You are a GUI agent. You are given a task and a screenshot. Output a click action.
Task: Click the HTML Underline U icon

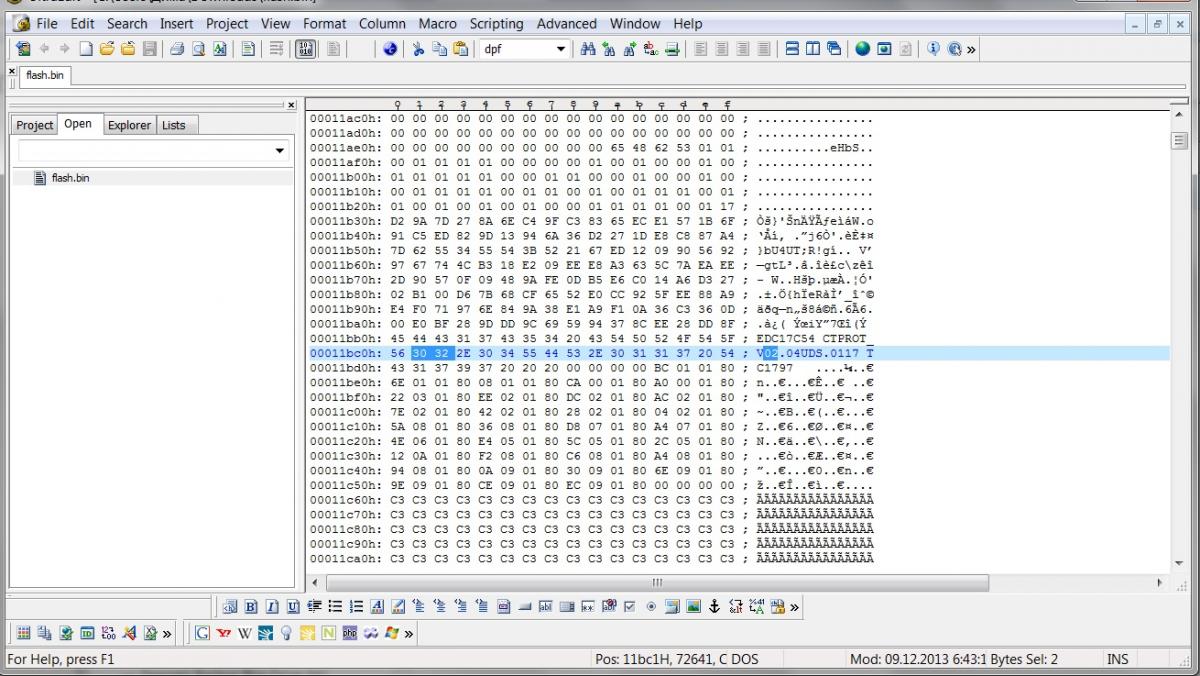click(293, 606)
